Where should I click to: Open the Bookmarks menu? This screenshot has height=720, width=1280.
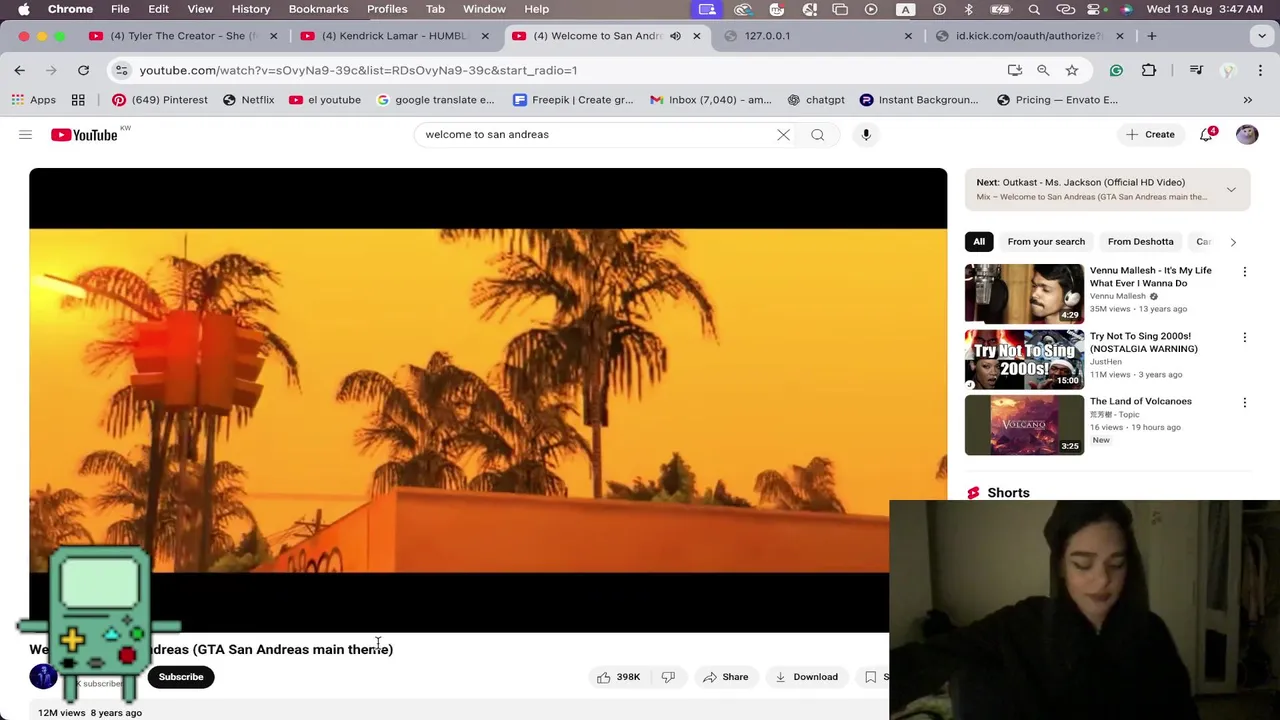coord(318,9)
